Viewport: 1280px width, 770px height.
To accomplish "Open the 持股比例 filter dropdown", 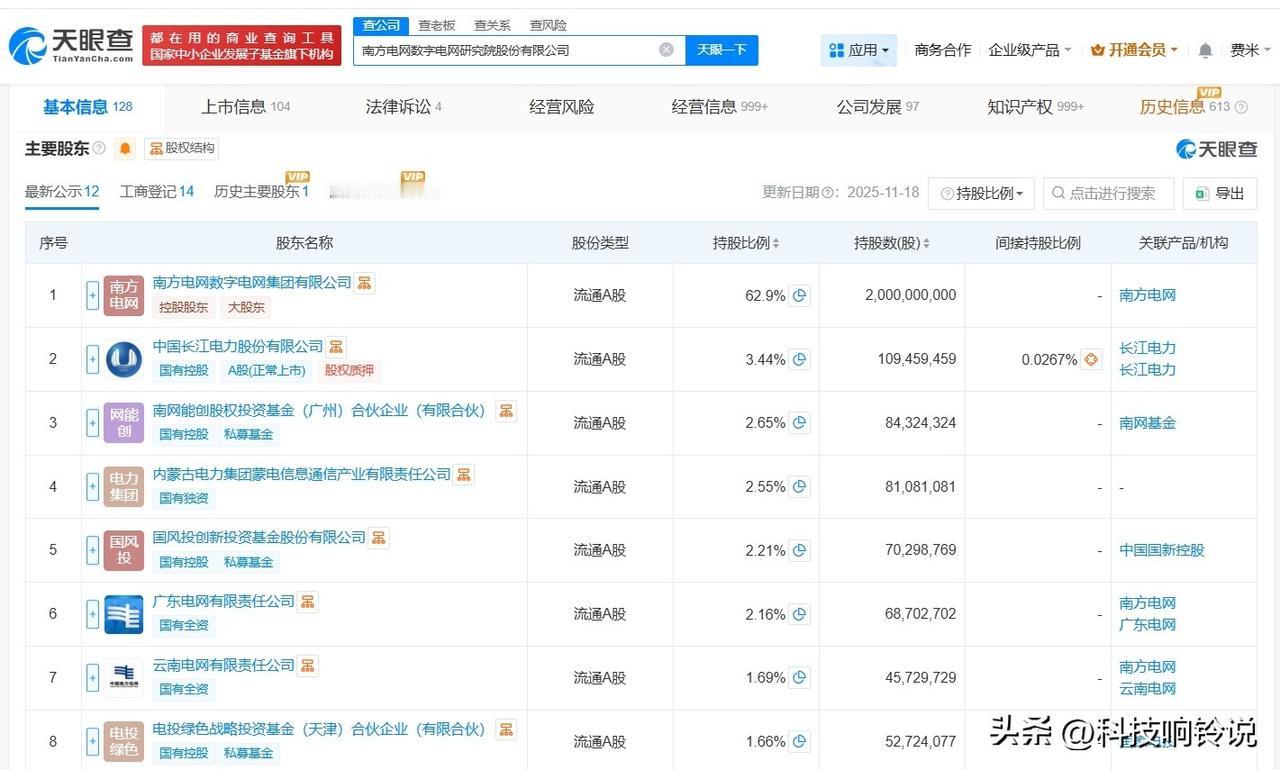I will pyautogui.click(x=981, y=193).
